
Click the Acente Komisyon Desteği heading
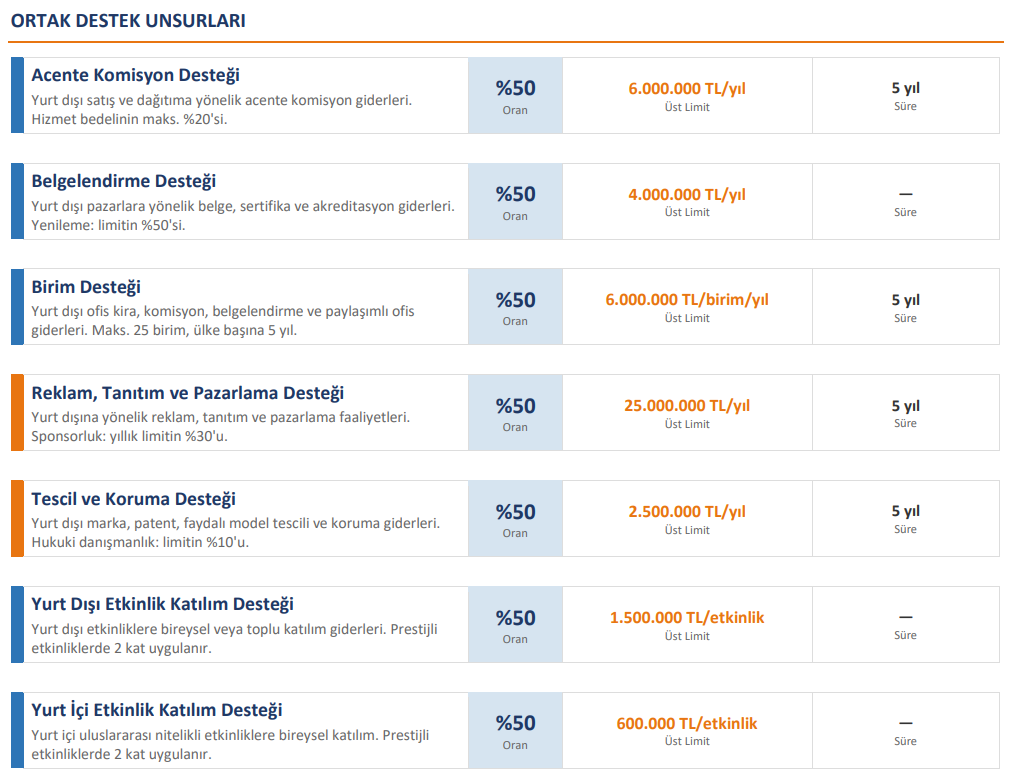[x=135, y=75]
